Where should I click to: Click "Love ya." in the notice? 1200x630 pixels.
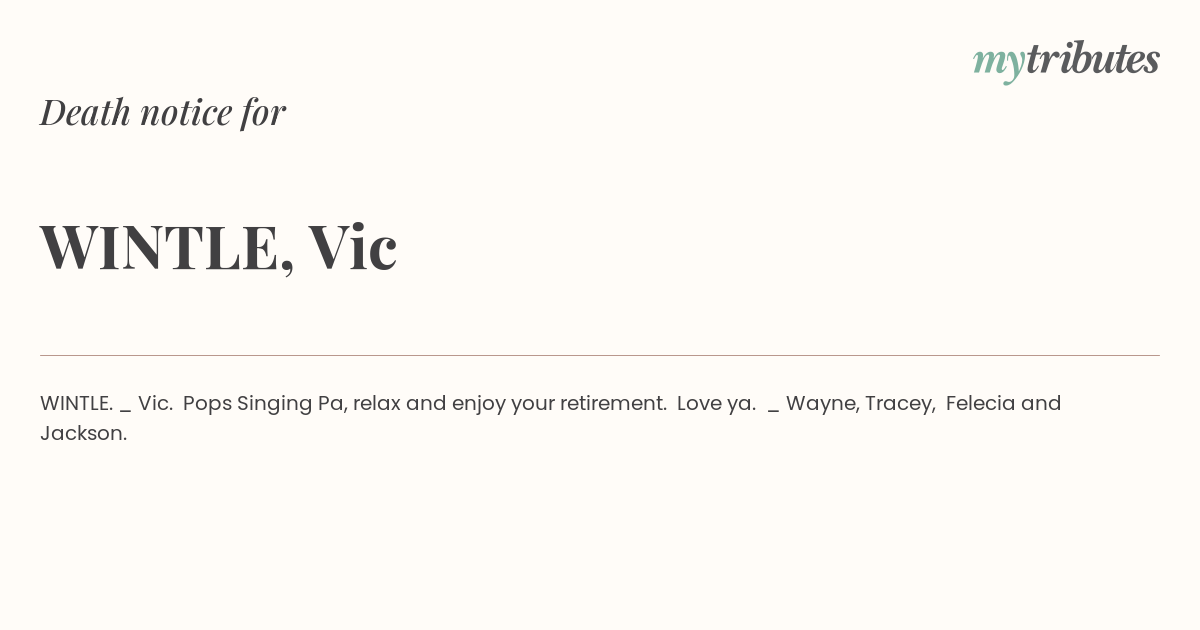tap(715, 403)
